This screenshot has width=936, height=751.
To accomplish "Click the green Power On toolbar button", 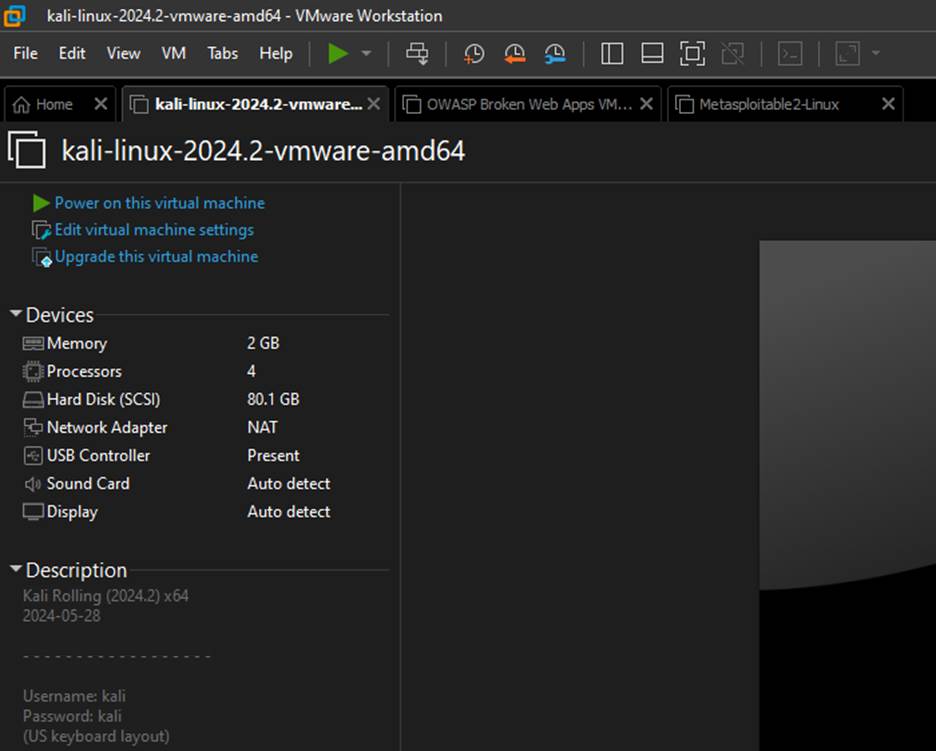I will pyautogui.click(x=338, y=54).
